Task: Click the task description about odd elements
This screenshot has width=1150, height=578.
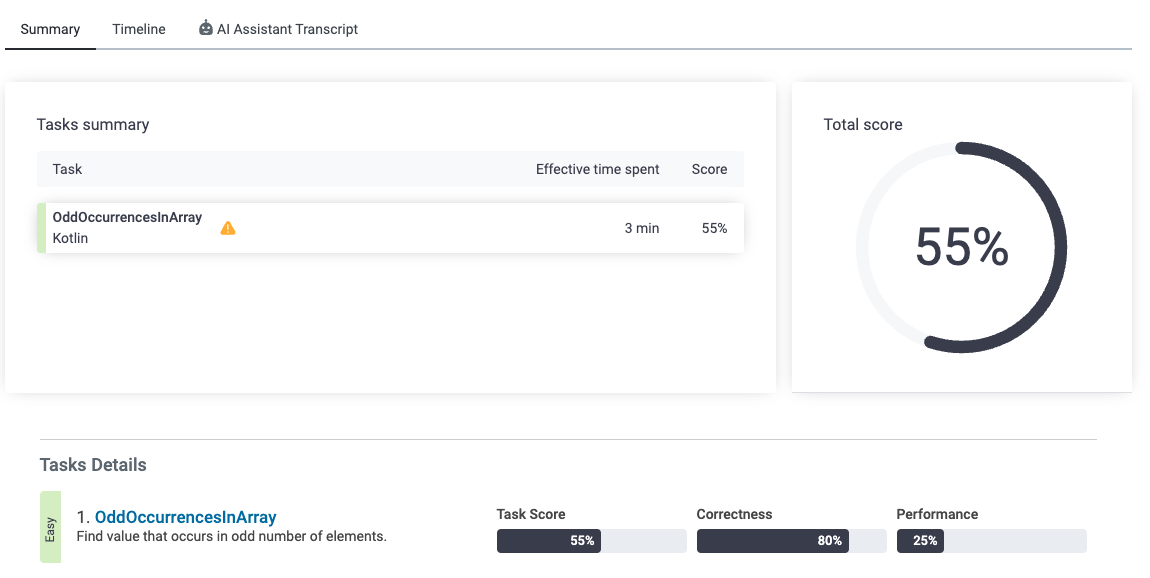Action: (x=231, y=537)
